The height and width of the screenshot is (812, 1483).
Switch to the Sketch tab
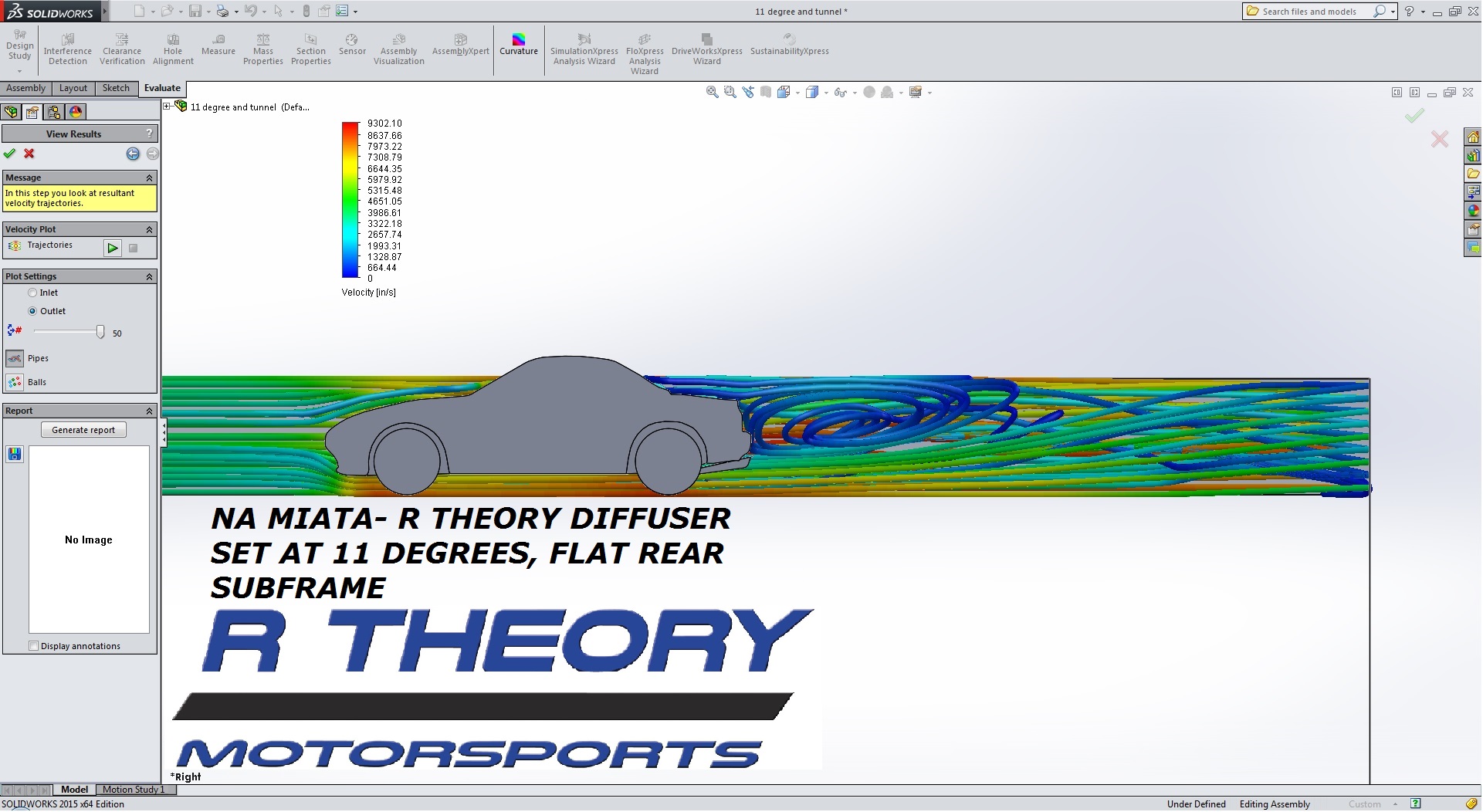point(115,88)
